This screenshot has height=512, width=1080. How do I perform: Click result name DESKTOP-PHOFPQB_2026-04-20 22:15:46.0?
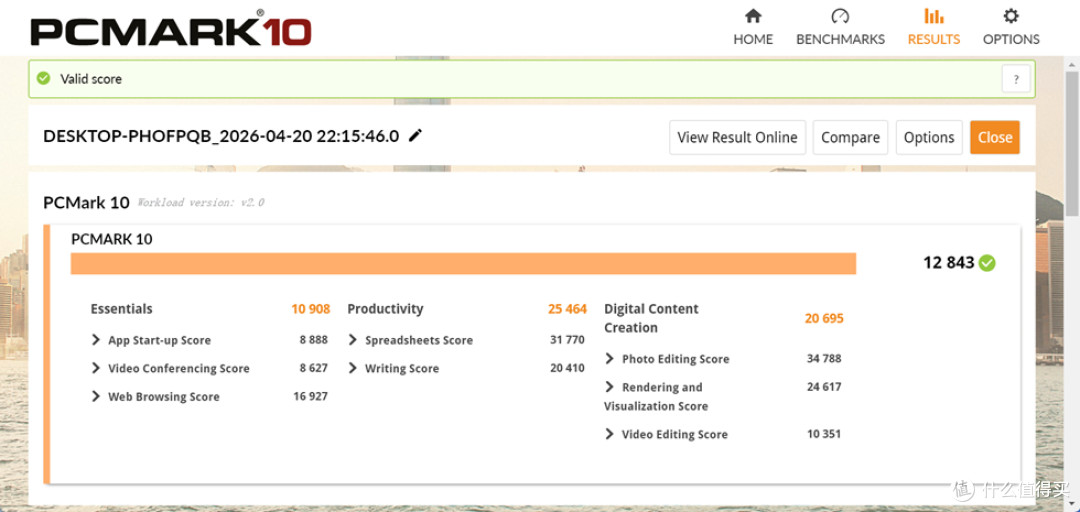pyautogui.click(x=221, y=136)
